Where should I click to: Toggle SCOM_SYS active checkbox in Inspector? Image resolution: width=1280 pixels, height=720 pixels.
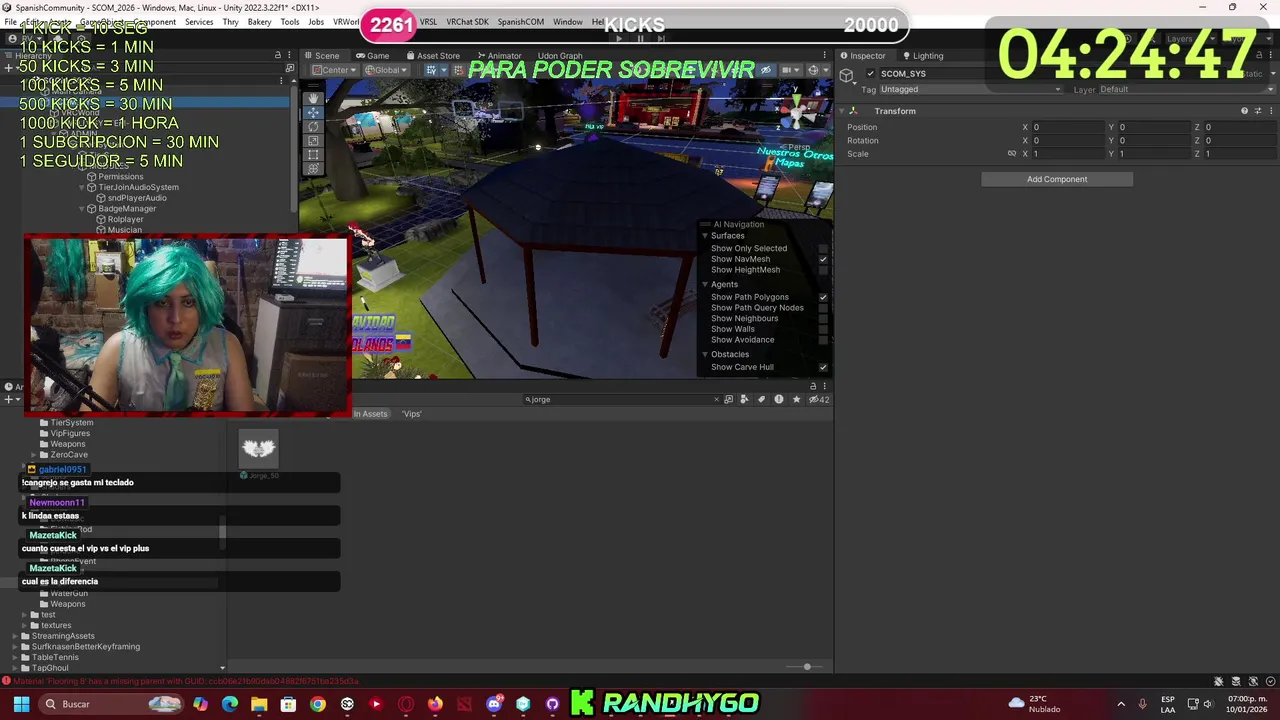pos(870,74)
